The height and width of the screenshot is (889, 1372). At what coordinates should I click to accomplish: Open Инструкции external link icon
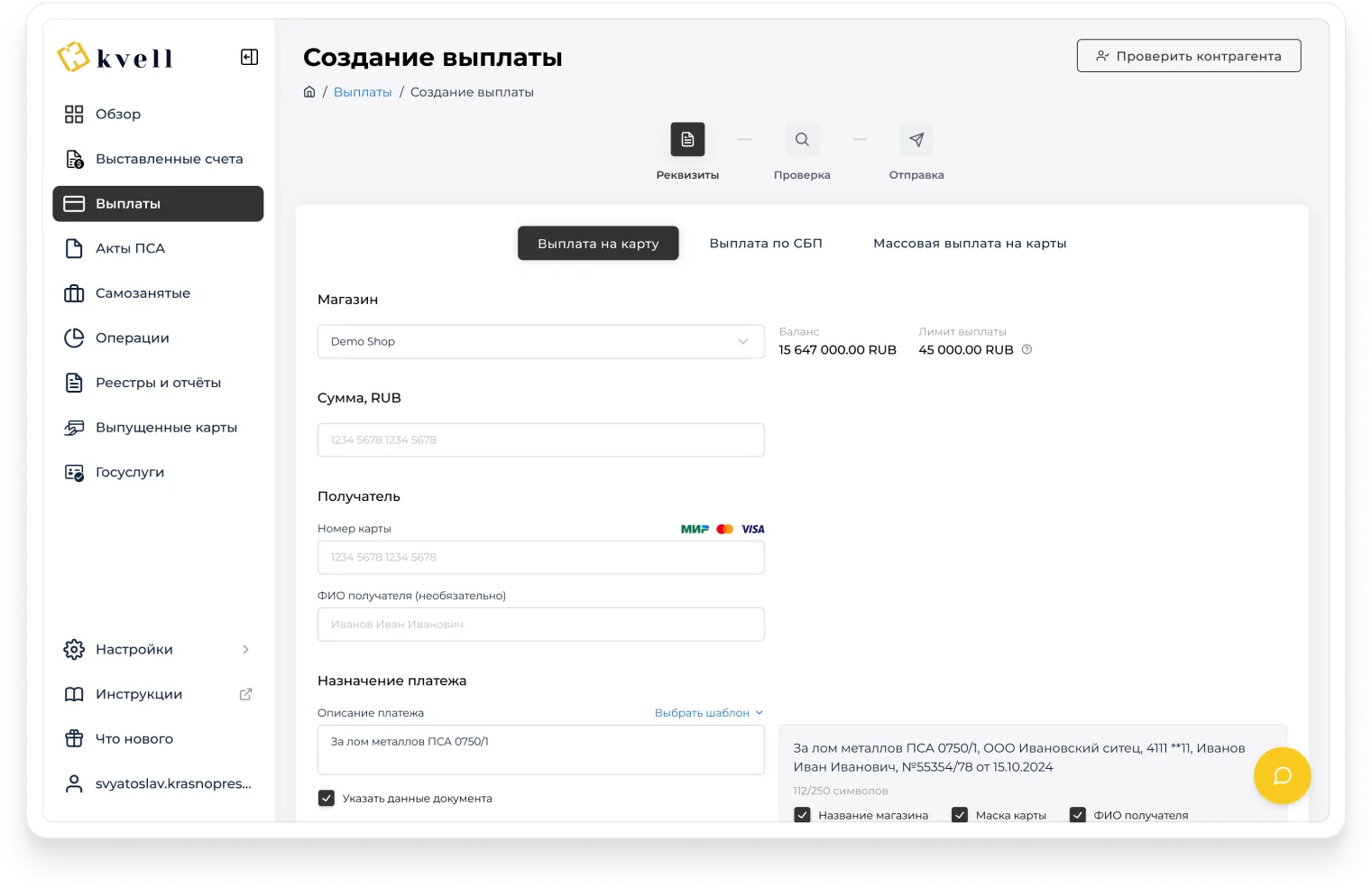tap(245, 694)
